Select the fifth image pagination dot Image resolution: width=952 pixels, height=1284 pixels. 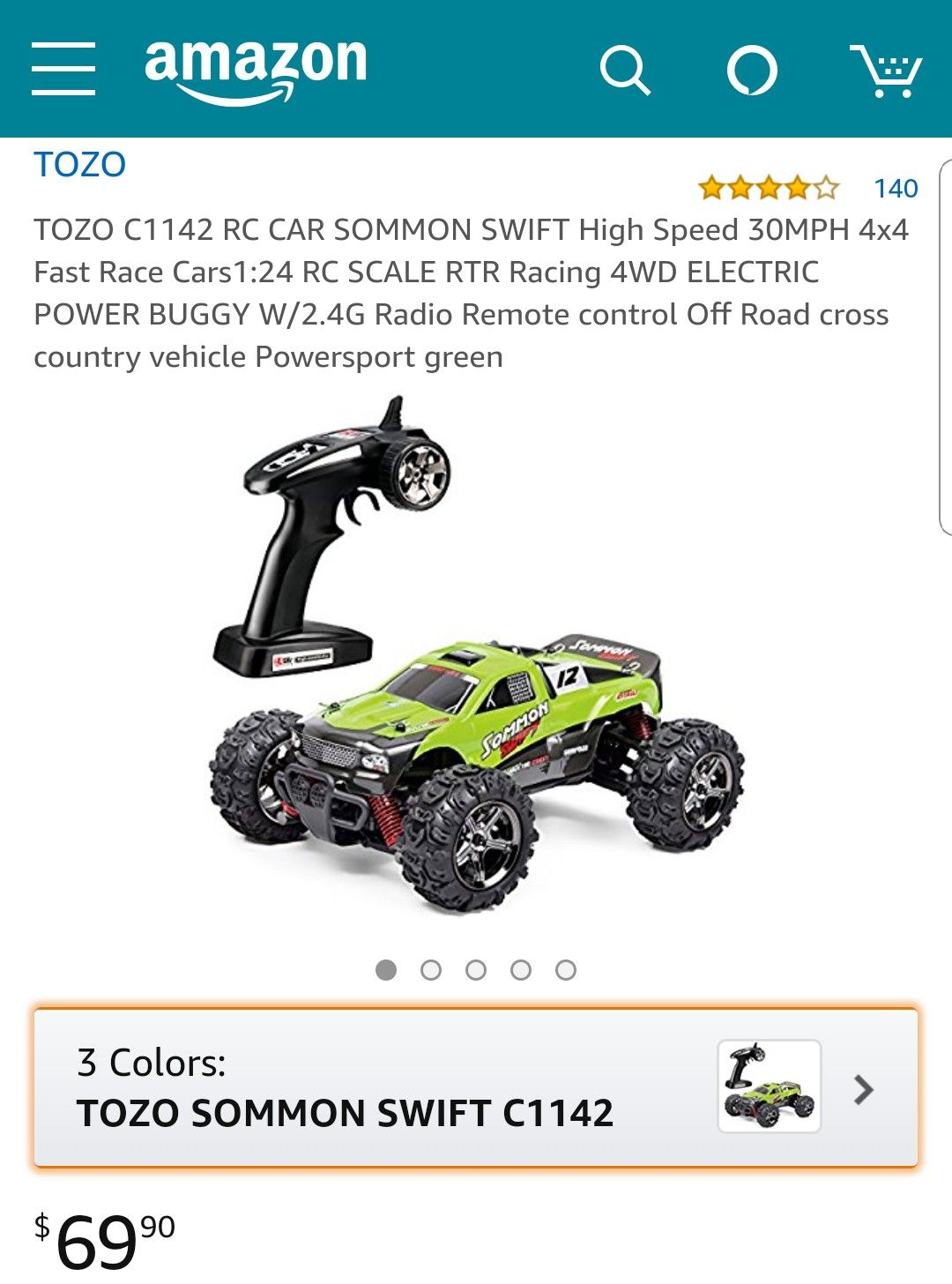tap(566, 970)
